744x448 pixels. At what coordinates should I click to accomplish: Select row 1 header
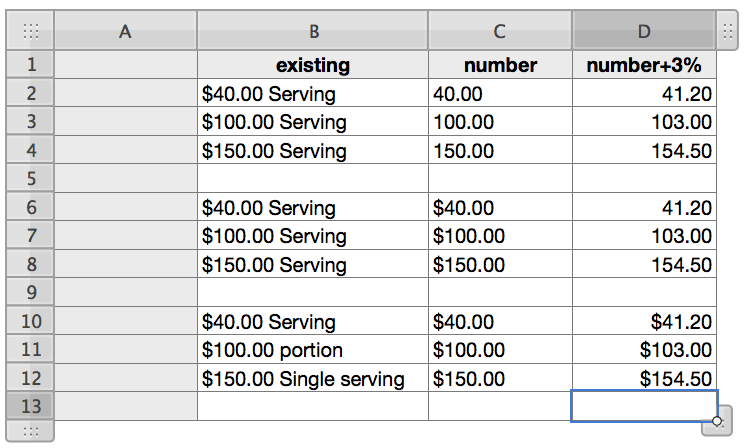point(30,65)
